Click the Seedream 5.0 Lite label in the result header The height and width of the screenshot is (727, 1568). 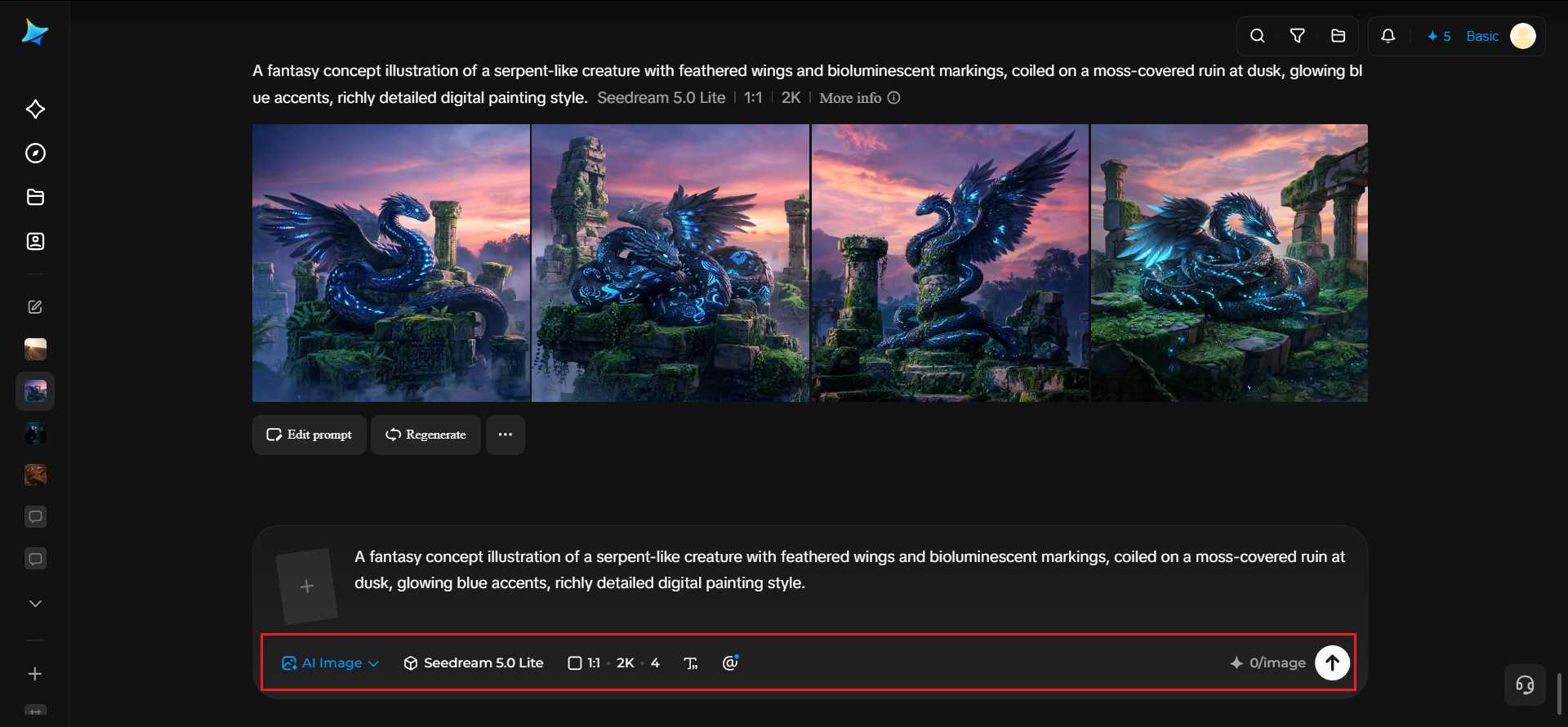click(661, 98)
